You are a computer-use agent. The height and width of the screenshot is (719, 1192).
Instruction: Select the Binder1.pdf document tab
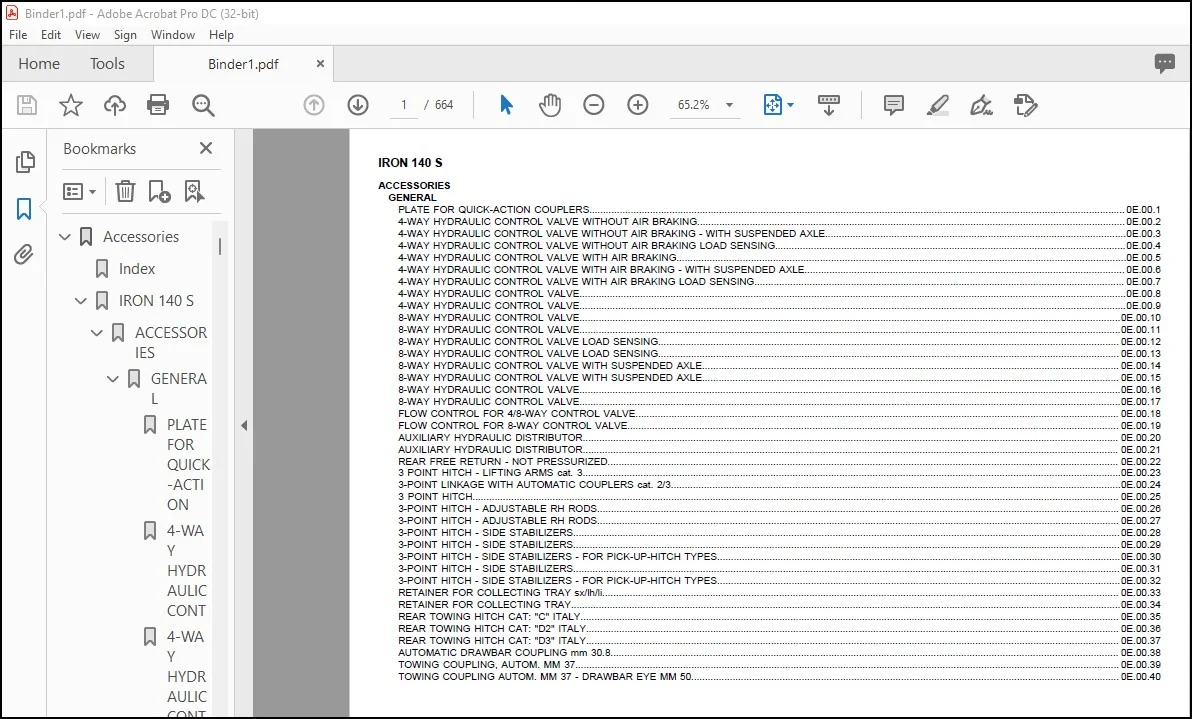coord(243,65)
